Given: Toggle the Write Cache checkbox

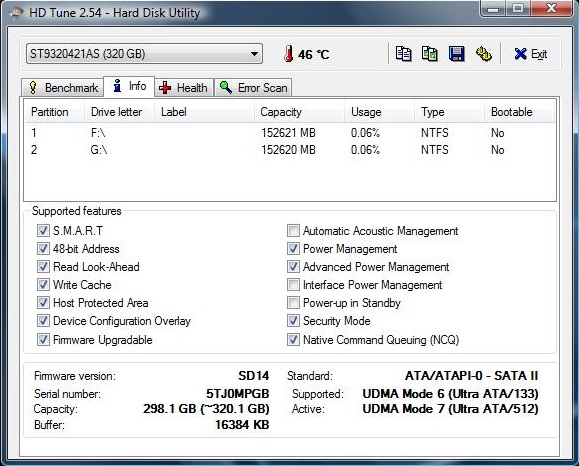Looking at the screenshot, I should (43, 285).
